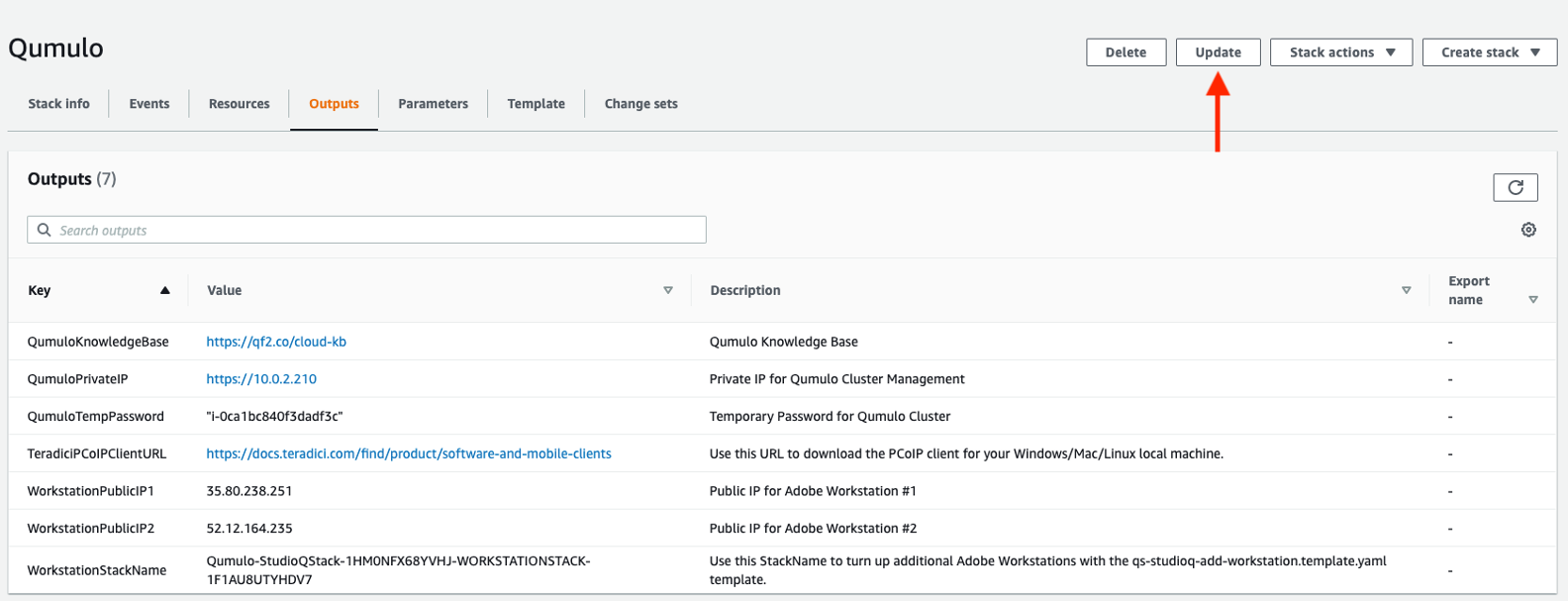1568x601 pixels.
Task: View the Parameters tab
Action: [433, 104]
